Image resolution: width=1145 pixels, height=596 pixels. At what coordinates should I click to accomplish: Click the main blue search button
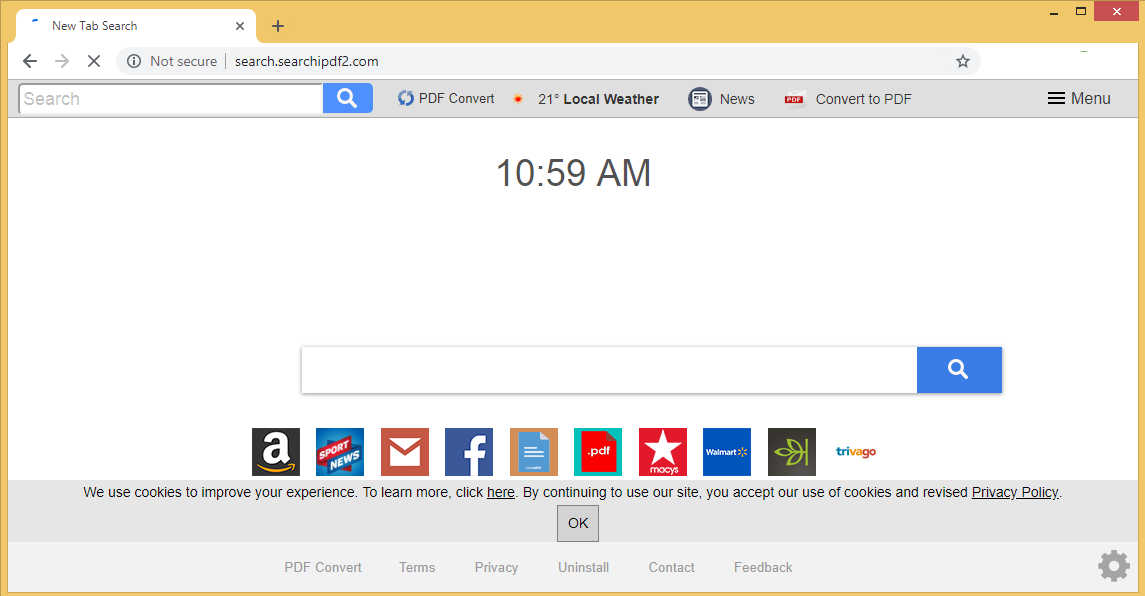[x=959, y=370]
